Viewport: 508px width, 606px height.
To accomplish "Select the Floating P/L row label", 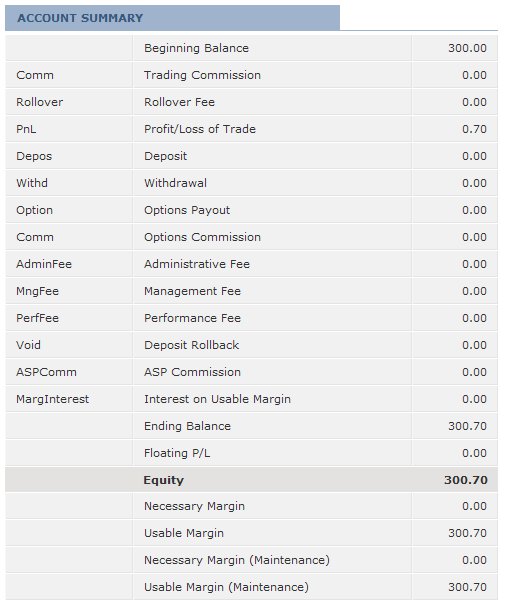I will pyautogui.click(x=177, y=453).
